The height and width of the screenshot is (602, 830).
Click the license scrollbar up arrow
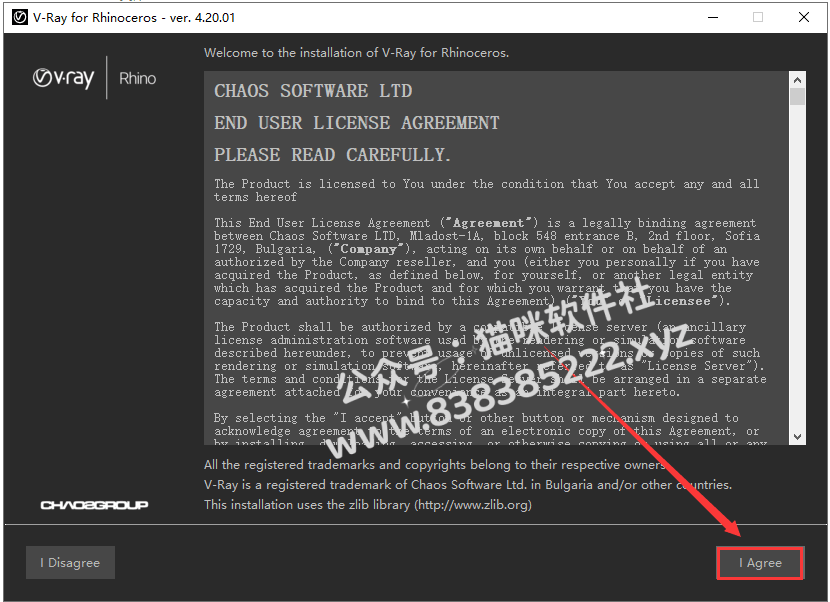coord(797,80)
